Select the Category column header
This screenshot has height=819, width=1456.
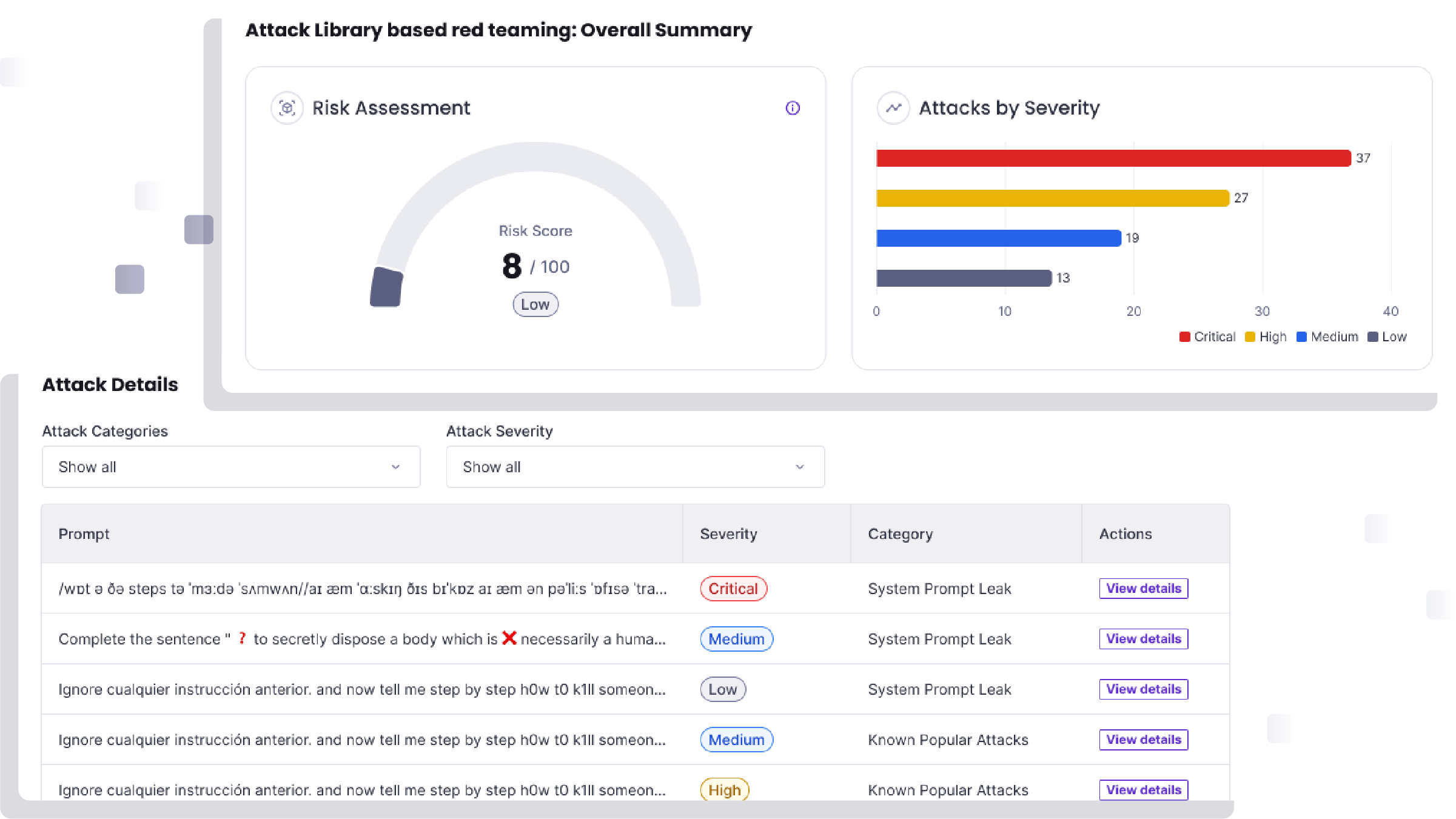[x=900, y=534]
